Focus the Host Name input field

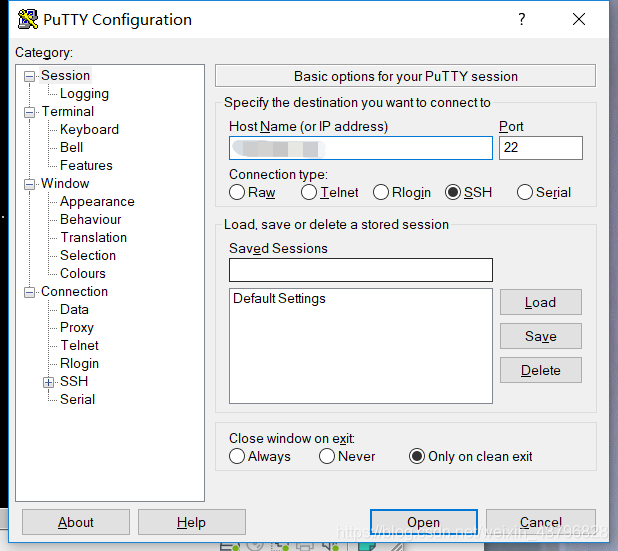point(361,148)
